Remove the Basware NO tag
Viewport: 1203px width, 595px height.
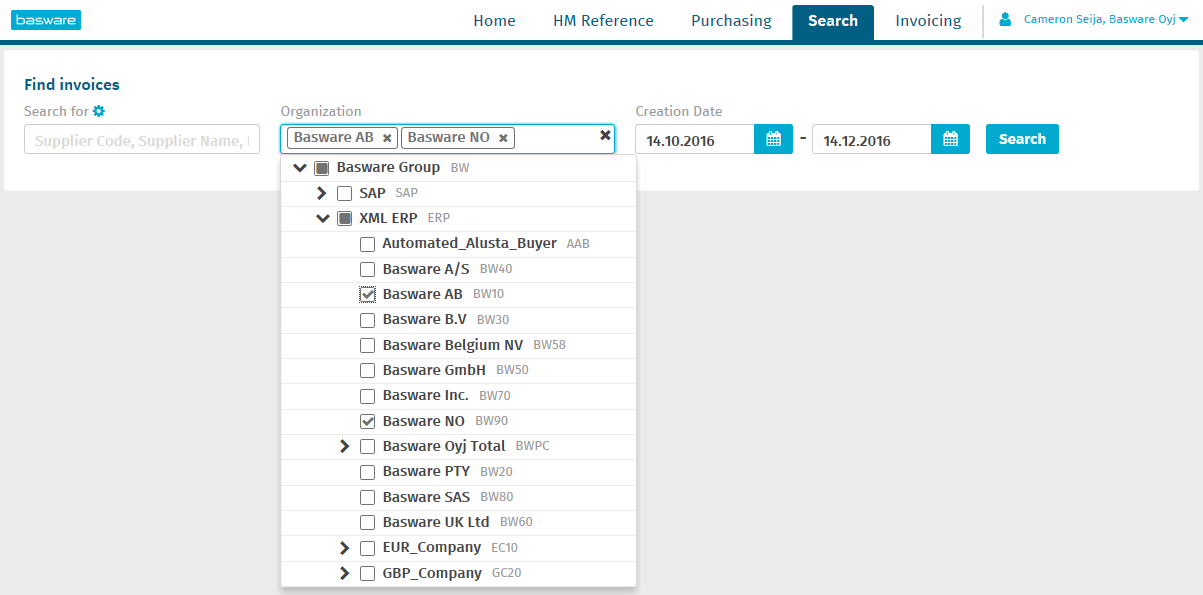(503, 138)
